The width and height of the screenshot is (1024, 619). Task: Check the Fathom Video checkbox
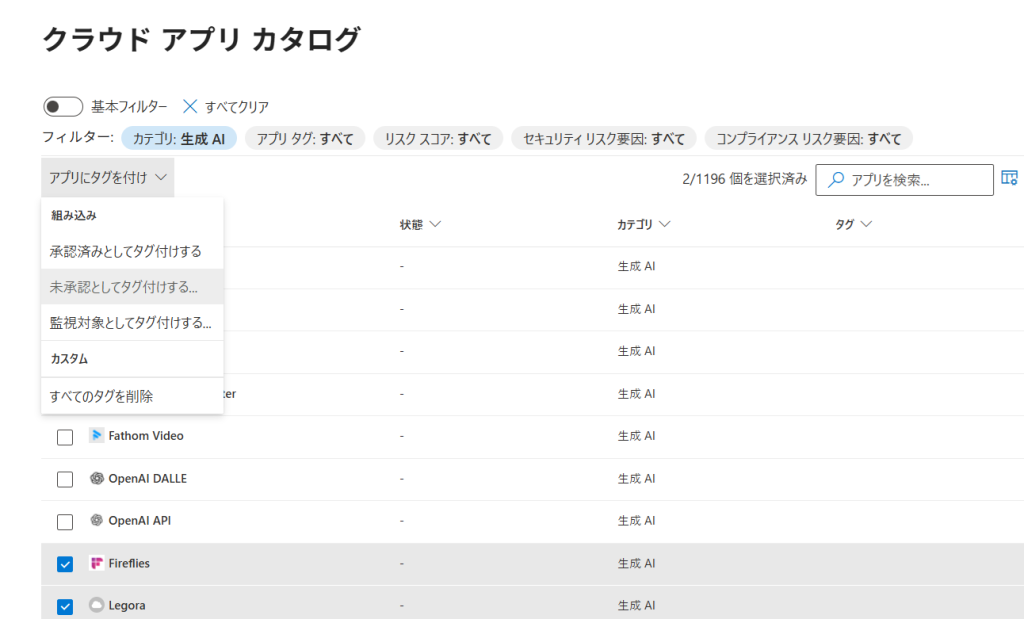(x=65, y=437)
